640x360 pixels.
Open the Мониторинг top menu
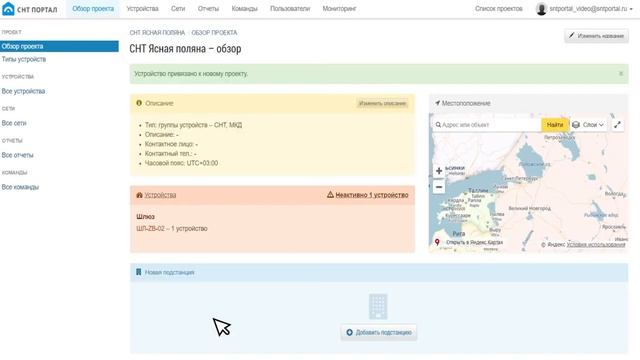(x=339, y=9)
